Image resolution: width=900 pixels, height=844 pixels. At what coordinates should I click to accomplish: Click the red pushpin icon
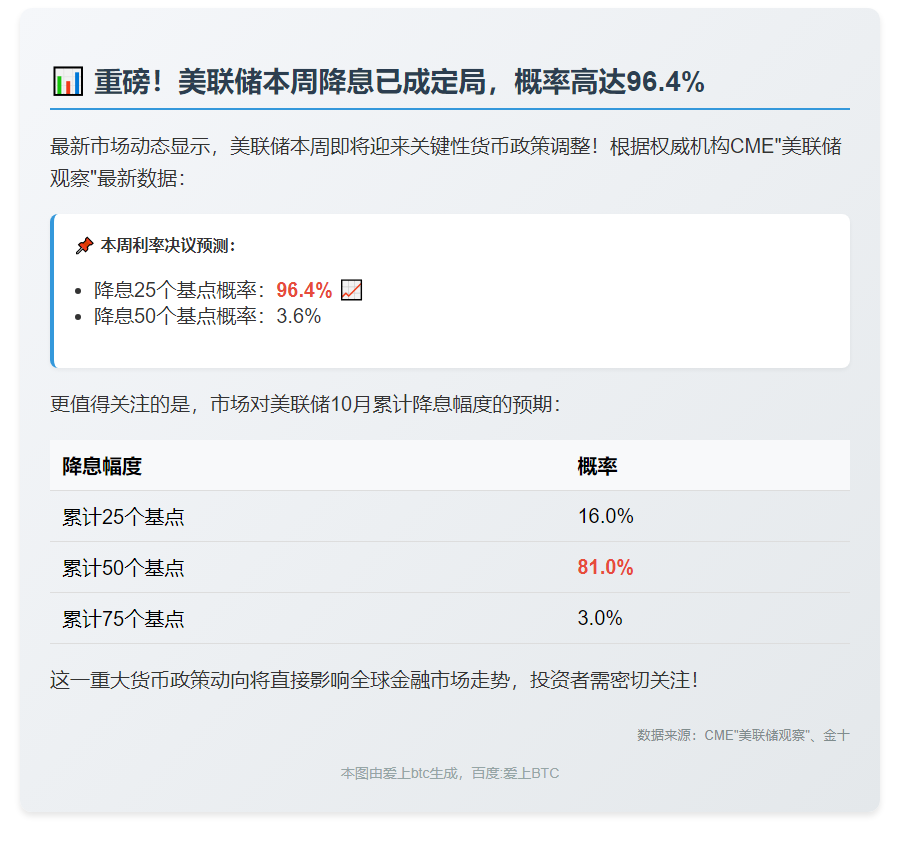click(x=84, y=246)
